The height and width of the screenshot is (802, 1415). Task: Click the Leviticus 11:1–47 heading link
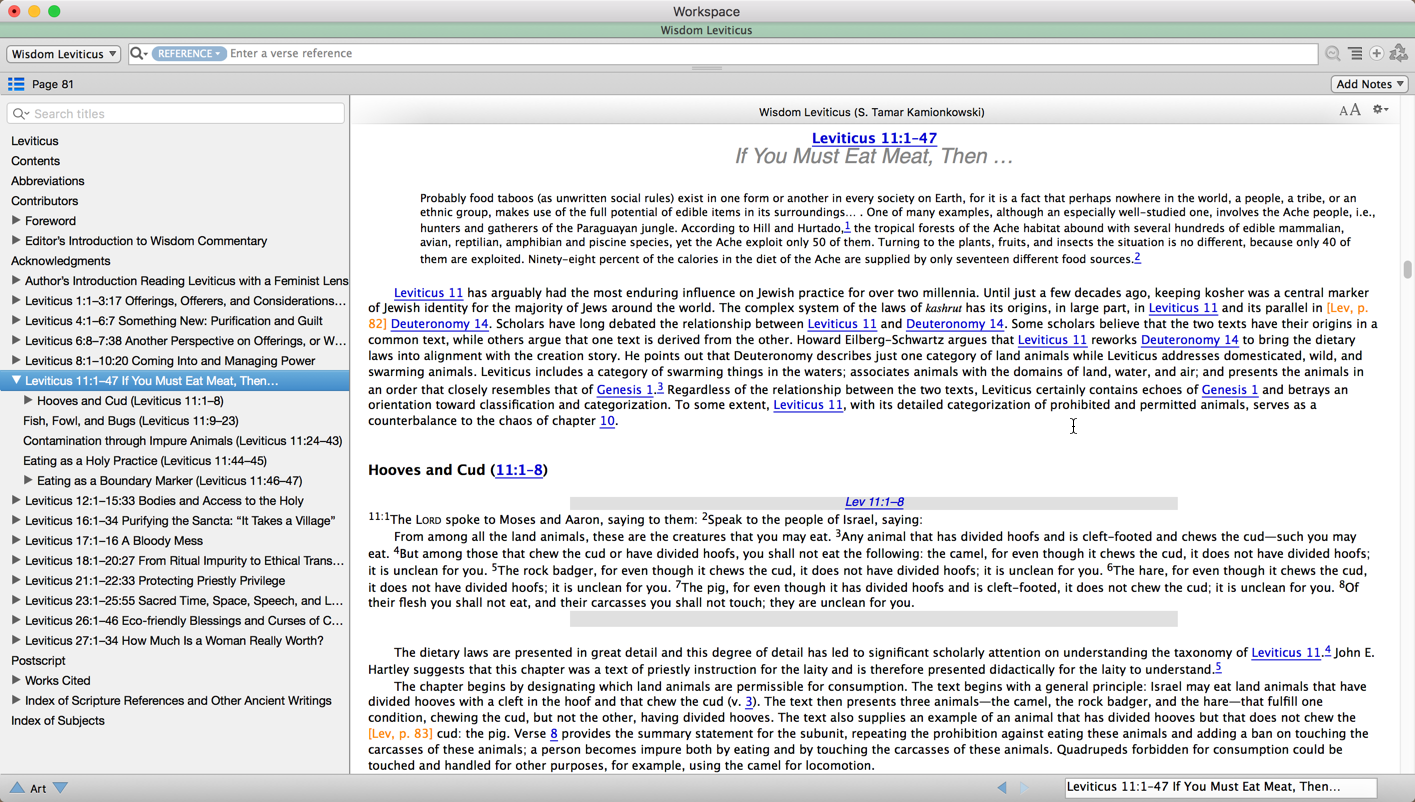(874, 138)
